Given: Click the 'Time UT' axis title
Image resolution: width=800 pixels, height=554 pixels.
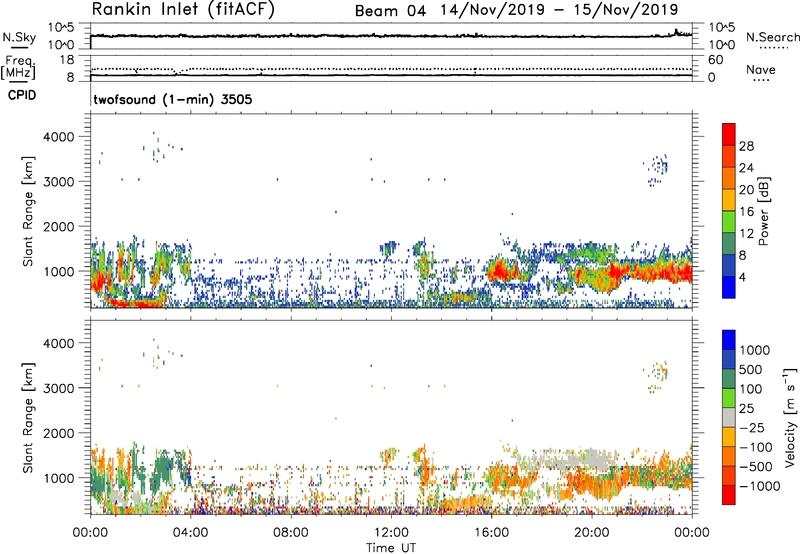Looking at the screenshot, I should coord(391,548).
